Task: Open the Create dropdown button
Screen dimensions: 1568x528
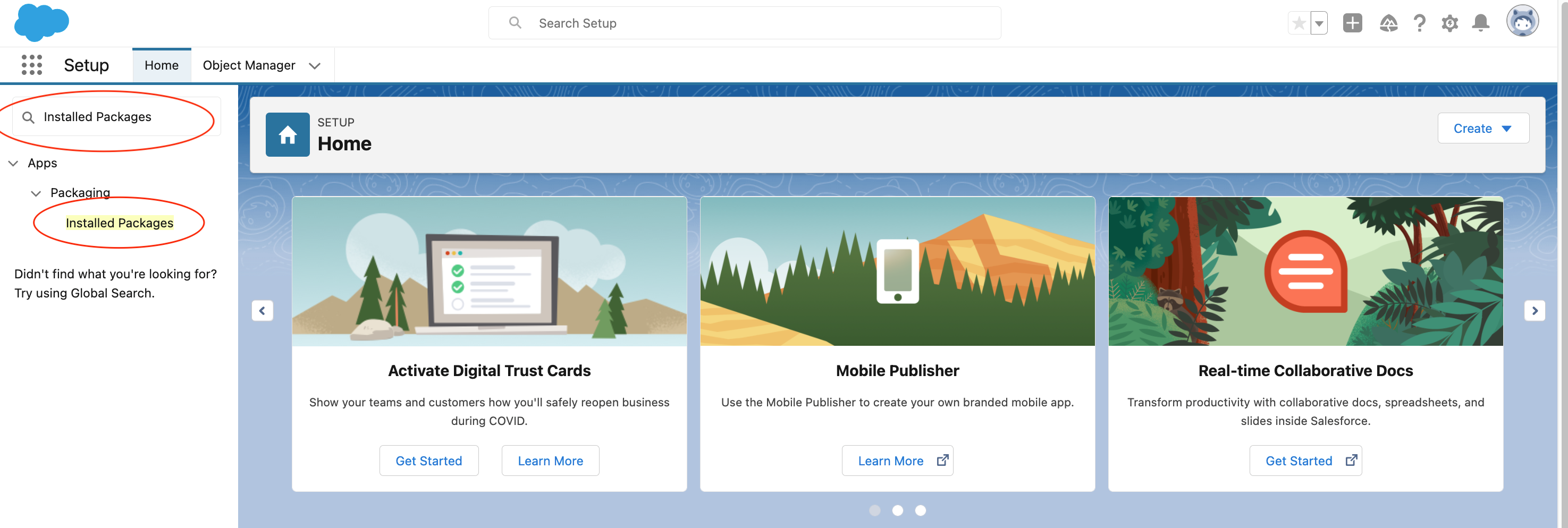Action: (x=1482, y=129)
